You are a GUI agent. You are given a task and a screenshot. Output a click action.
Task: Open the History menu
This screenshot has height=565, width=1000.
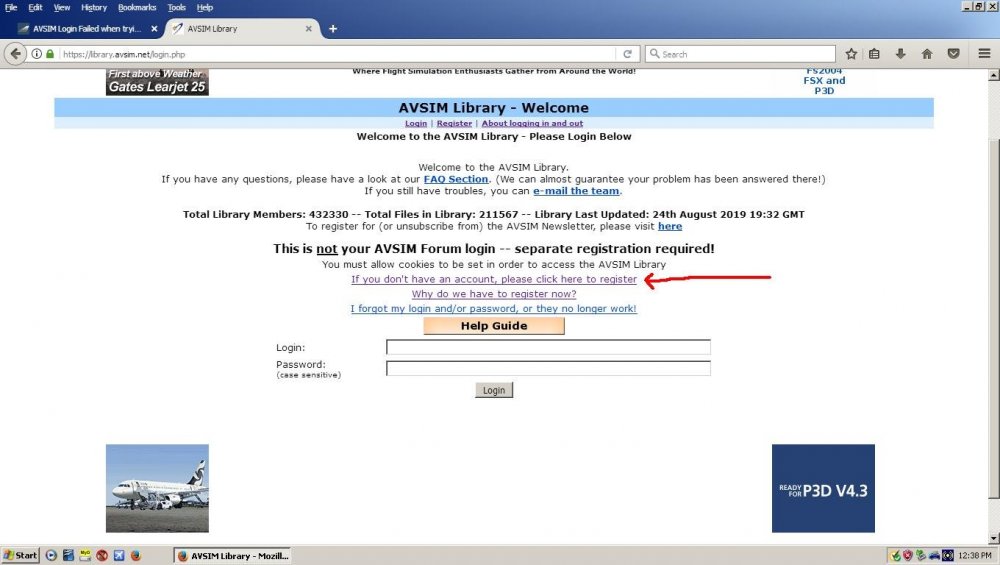(x=94, y=8)
